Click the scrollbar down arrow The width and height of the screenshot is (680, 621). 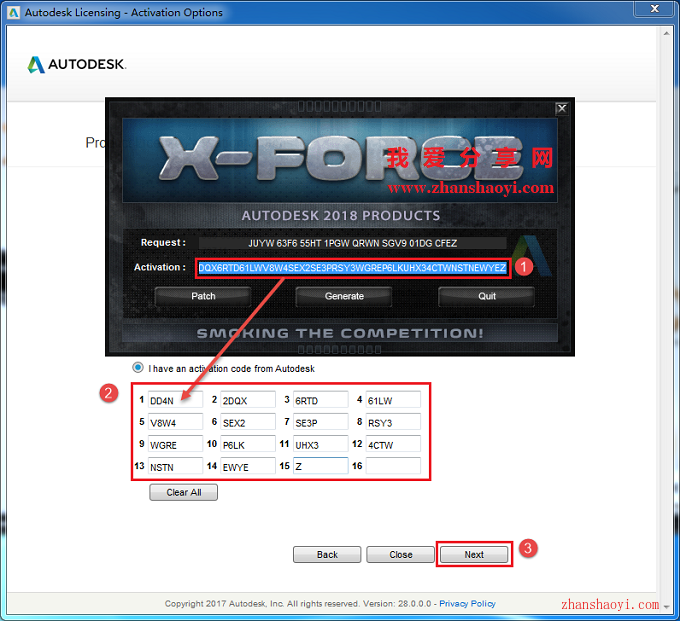click(667, 607)
